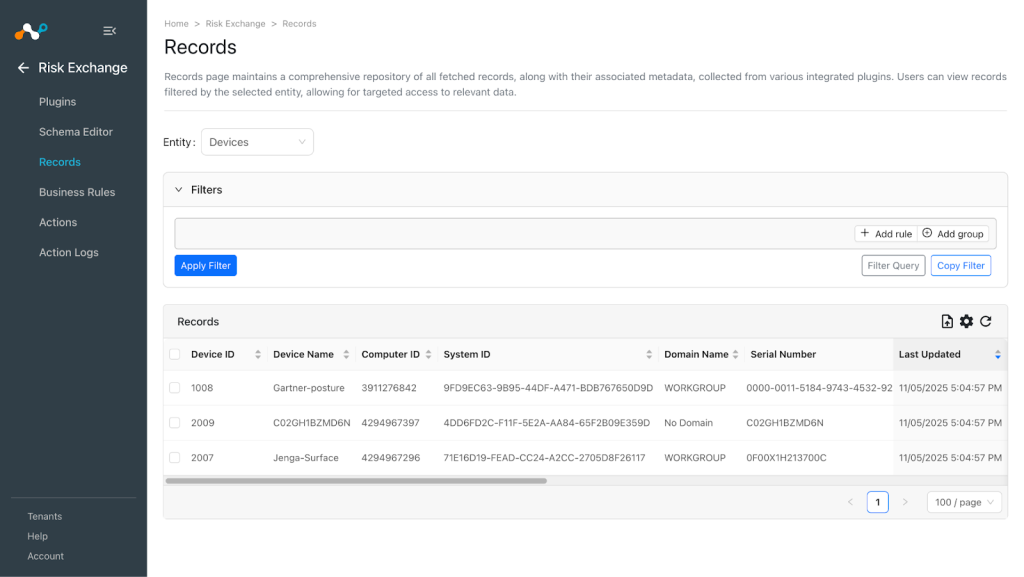Collapse the sidebar menu icon

click(x=110, y=31)
